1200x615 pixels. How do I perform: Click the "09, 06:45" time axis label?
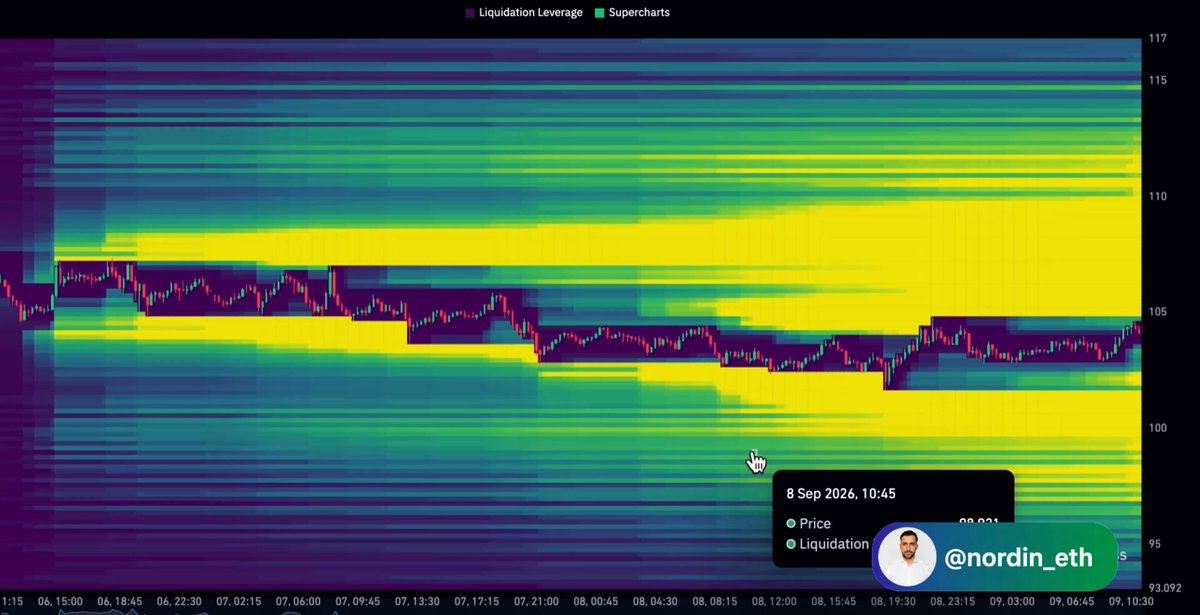[1071, 601]
